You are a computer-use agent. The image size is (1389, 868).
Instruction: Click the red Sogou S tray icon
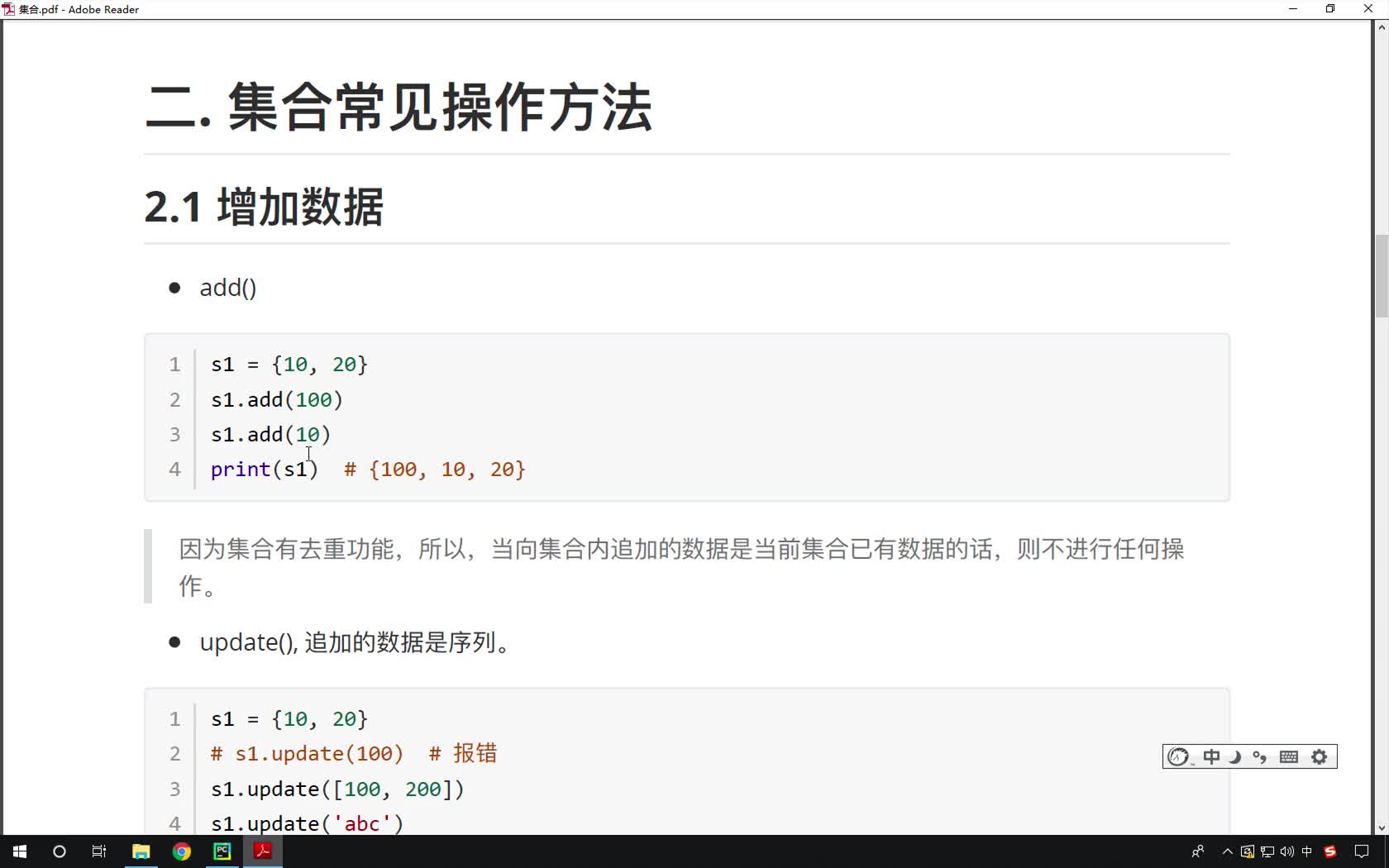(1330, 851)
